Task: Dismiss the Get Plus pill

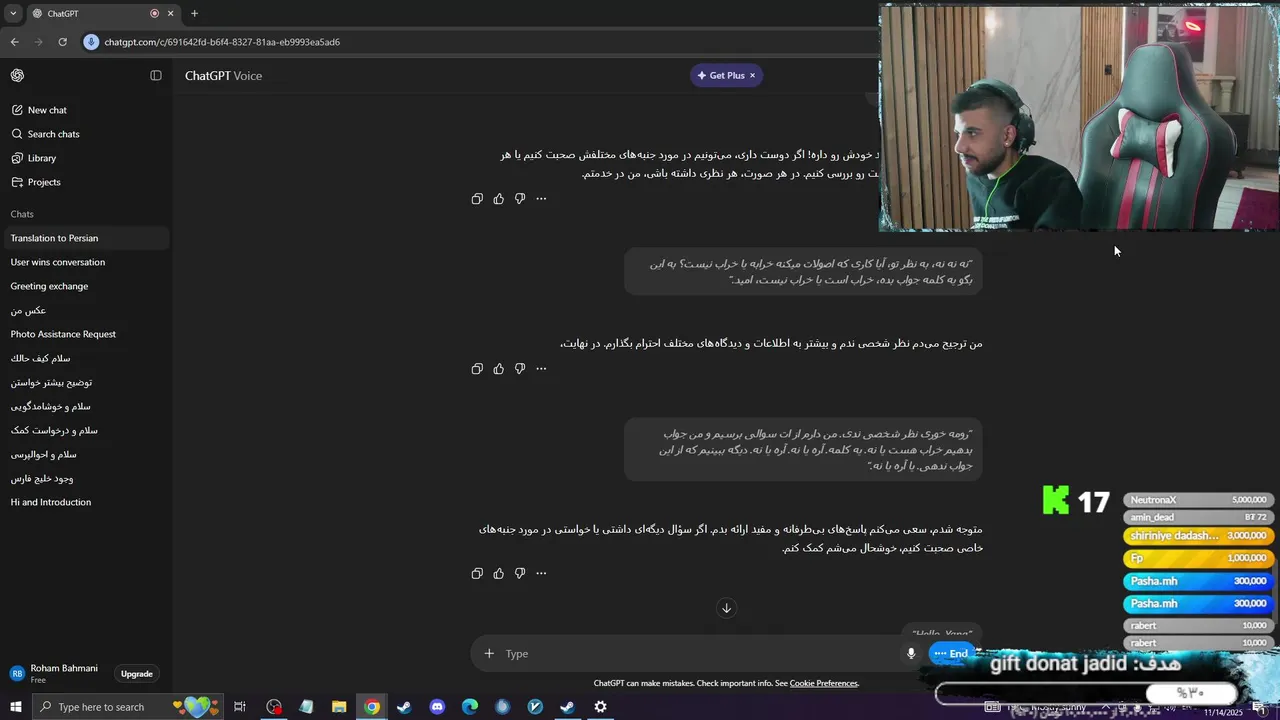Action: pos(753,76)
